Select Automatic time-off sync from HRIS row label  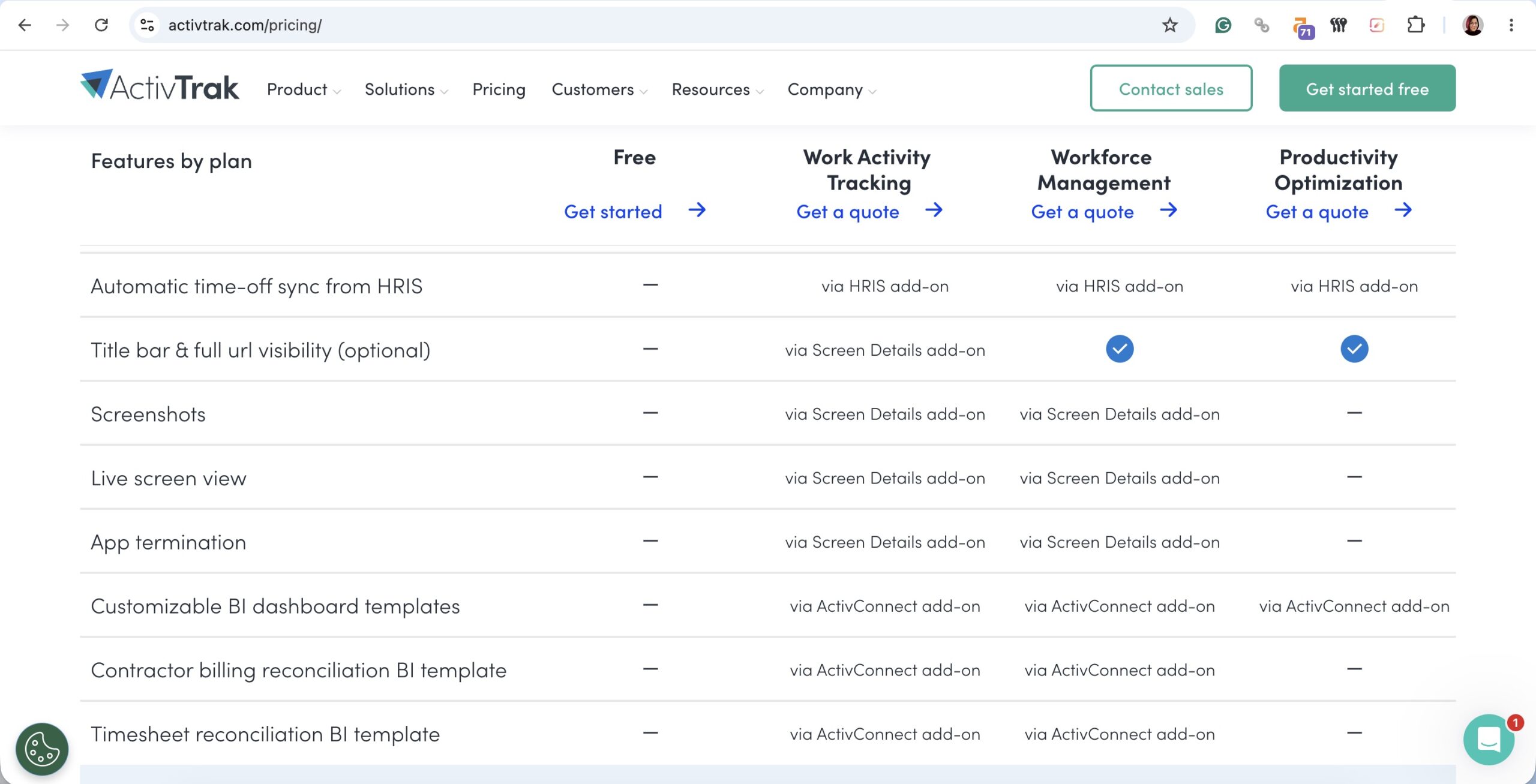pyautogui.click(x=256, y=286)
